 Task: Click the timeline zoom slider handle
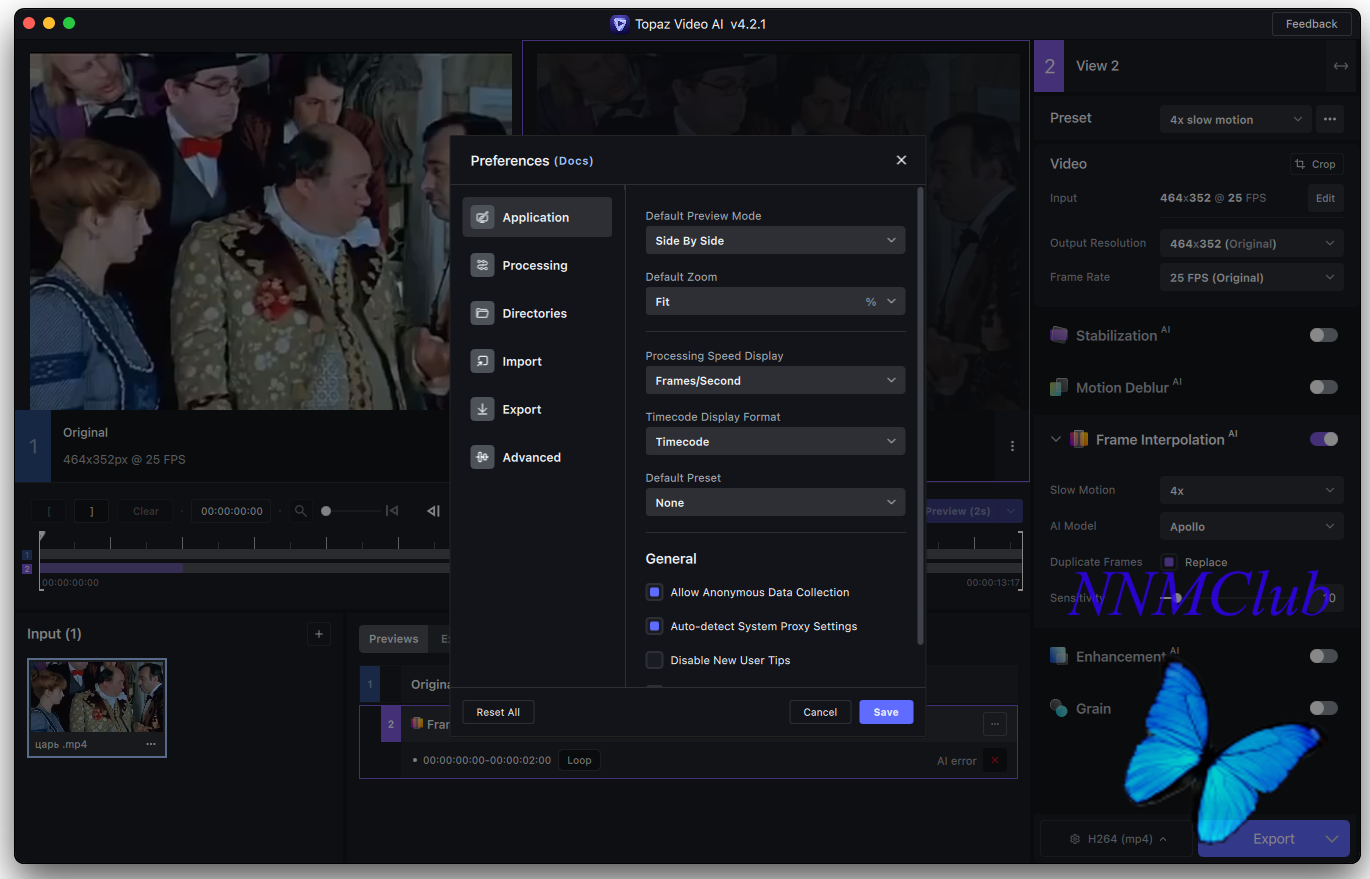(x=326, y=511)
